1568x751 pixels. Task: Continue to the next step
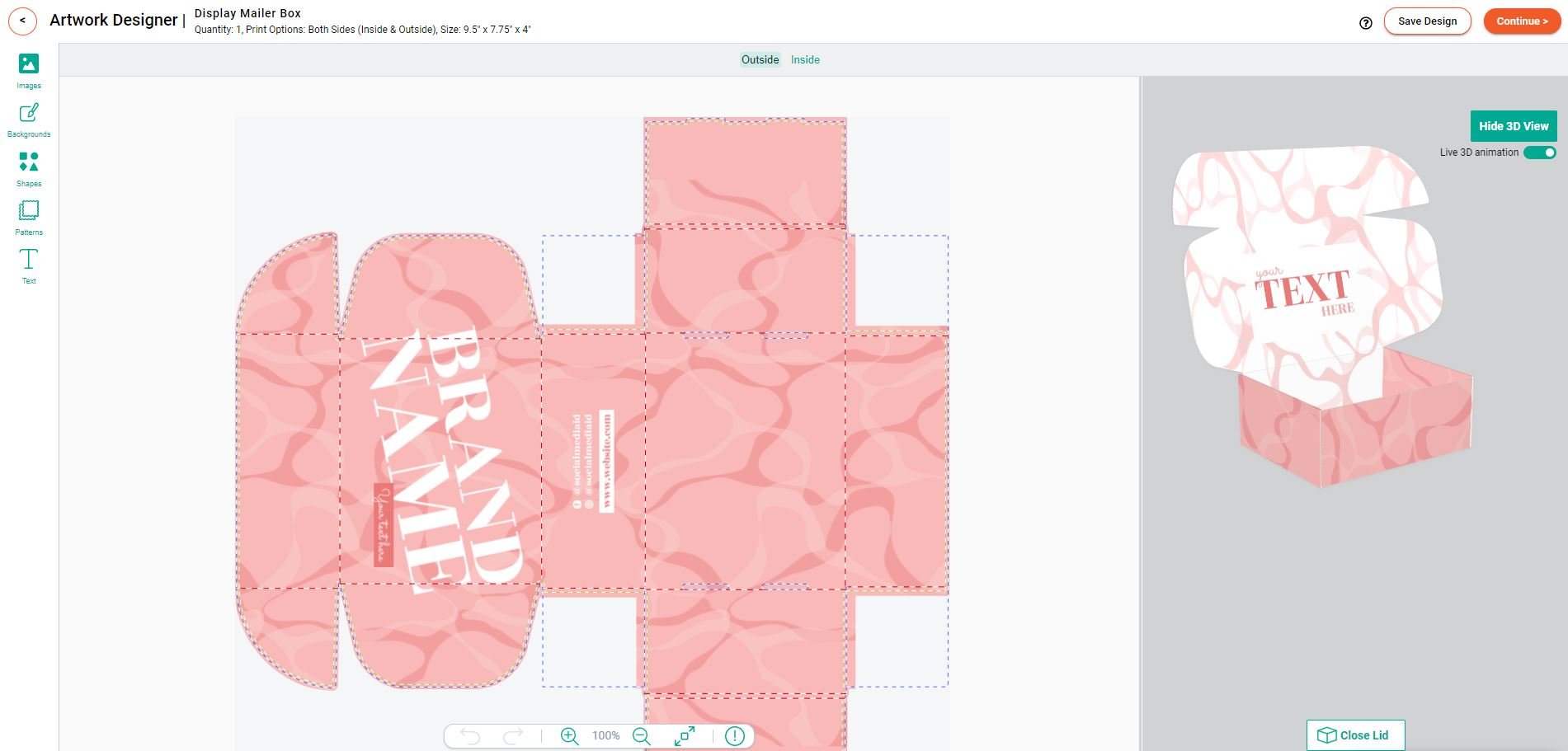(x=1521, y=21)
